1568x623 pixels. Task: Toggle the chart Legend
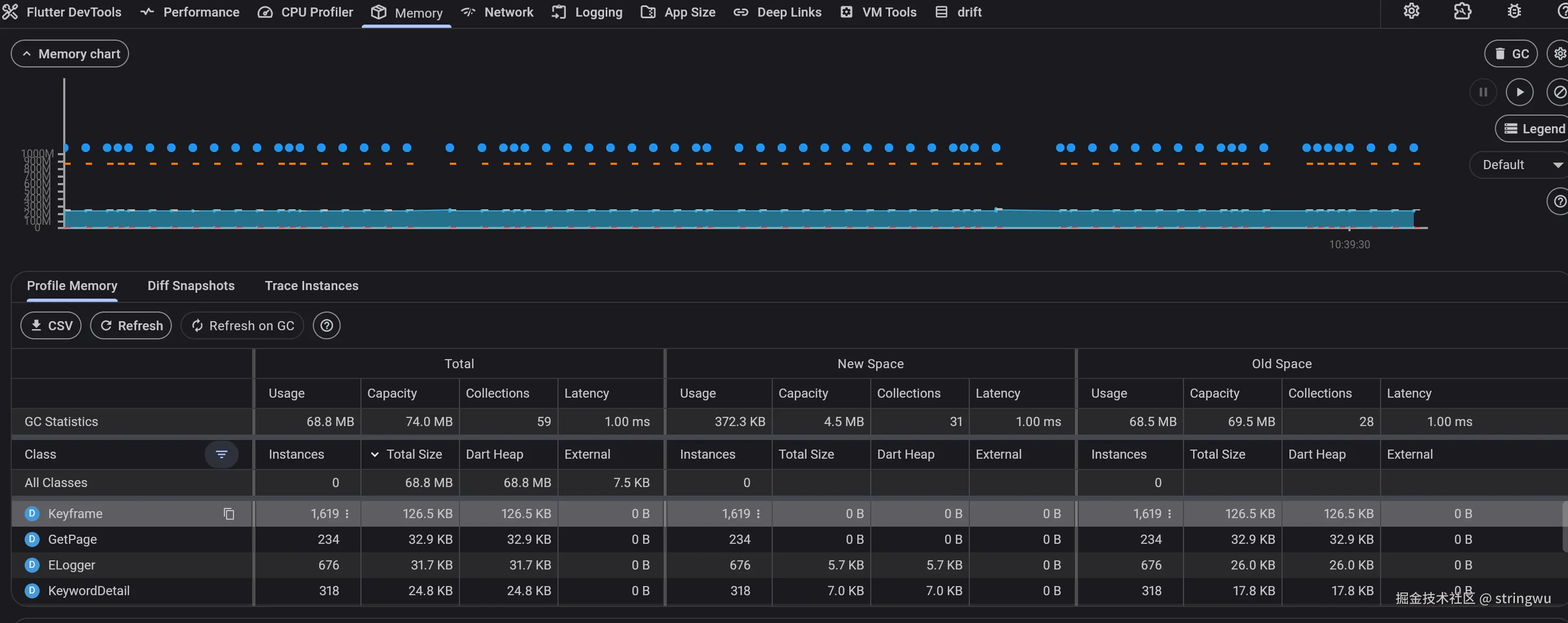(1534, 128)
